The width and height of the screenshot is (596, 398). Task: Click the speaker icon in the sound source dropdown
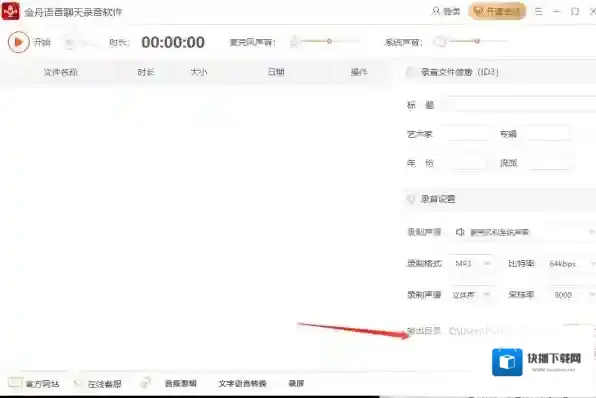460,232
